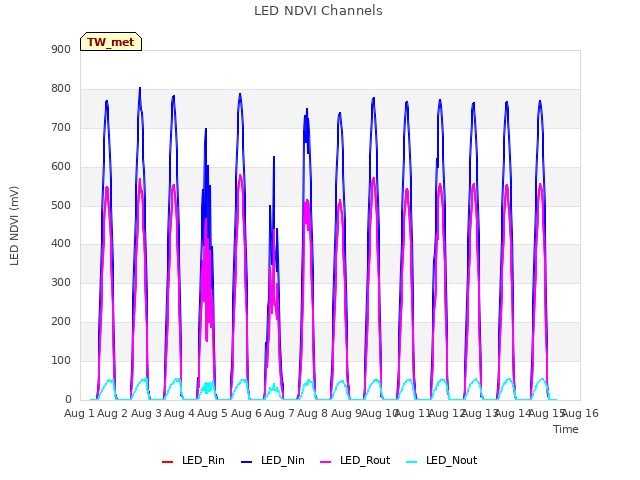Click the Aug 8 x-axis label
640x480 pixels.
(312, 413)
